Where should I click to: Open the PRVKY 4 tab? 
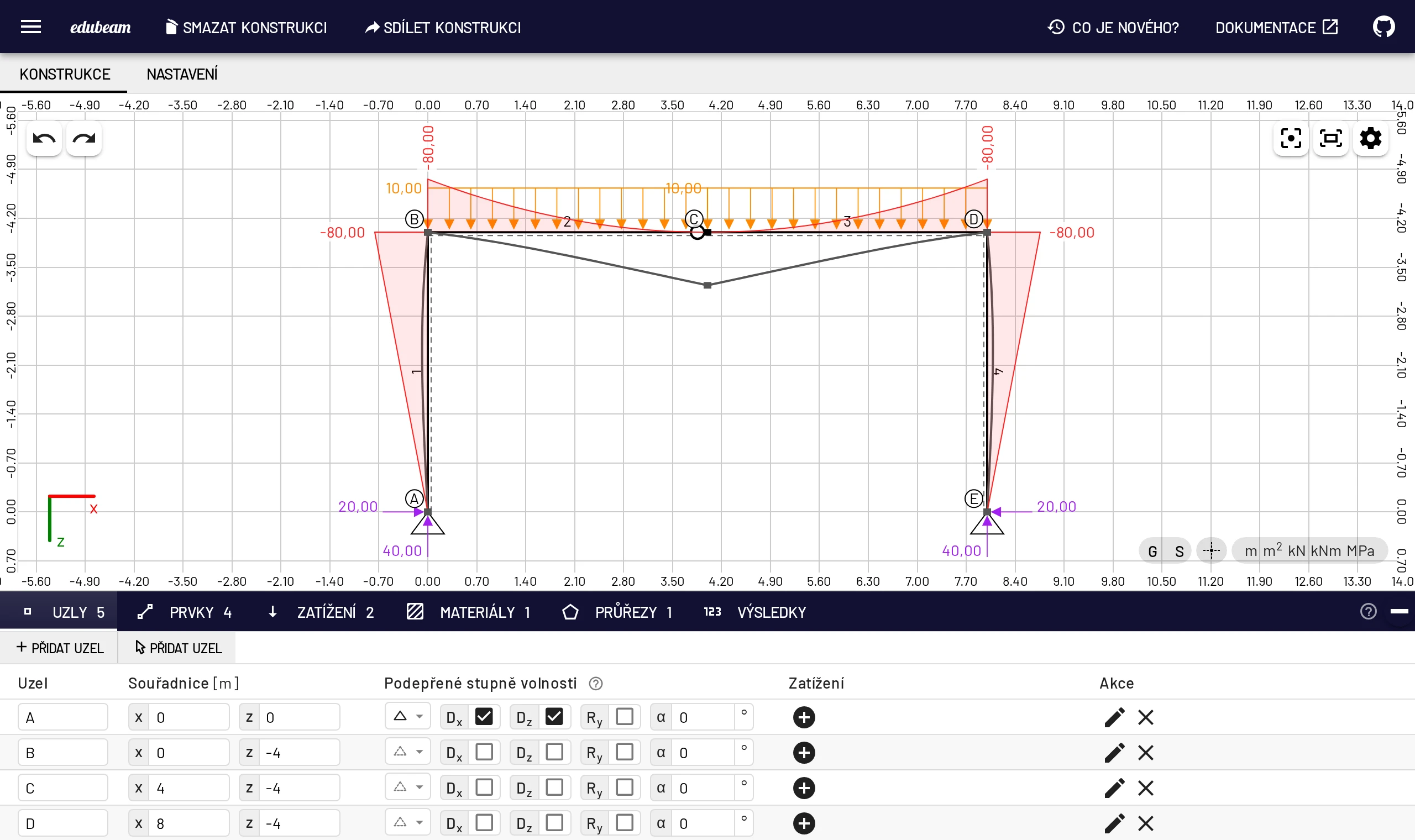(x=185, y=612)
